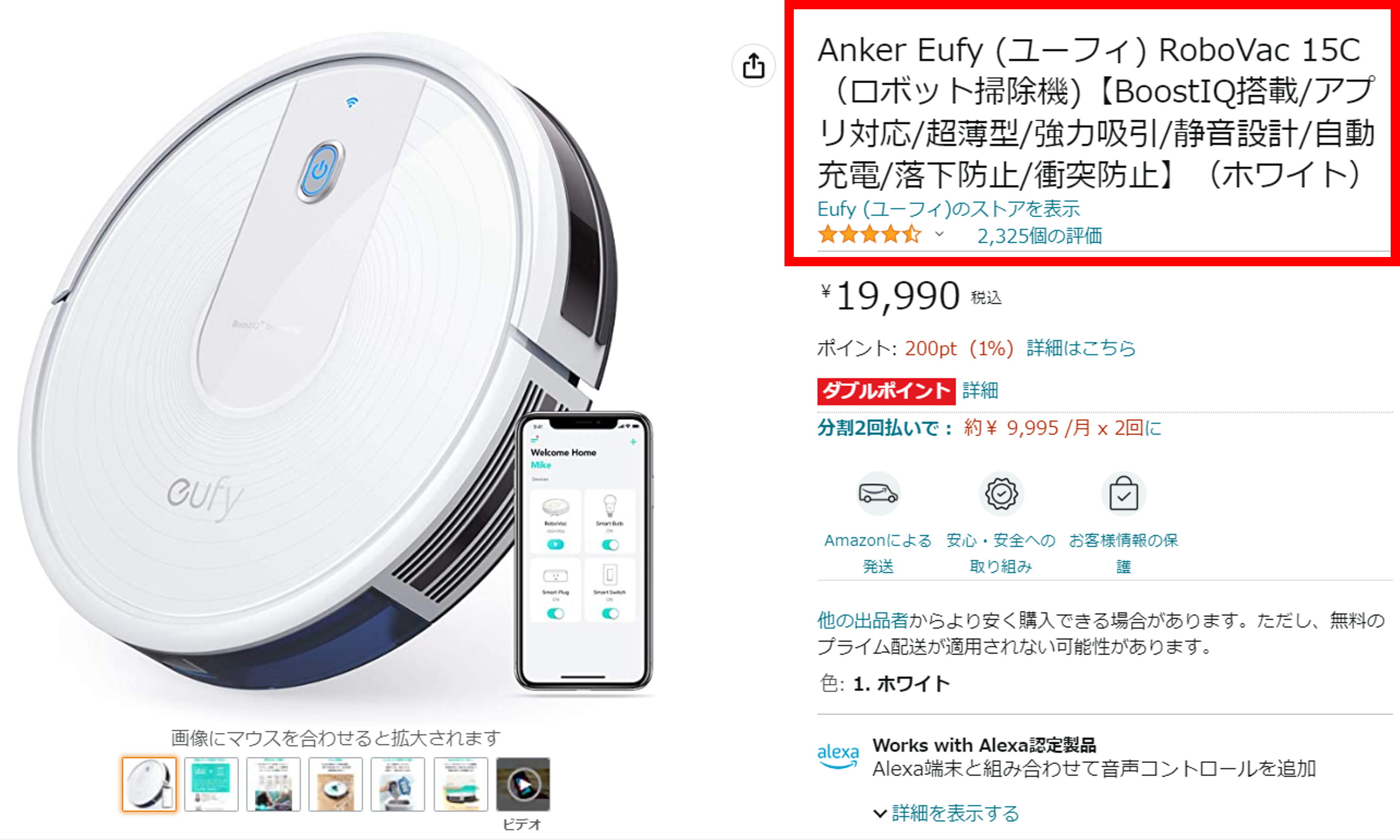Click the main RoboVac product image
Image resolution: width=1400 pixels, height=840 pixels.
click(334, 362)
